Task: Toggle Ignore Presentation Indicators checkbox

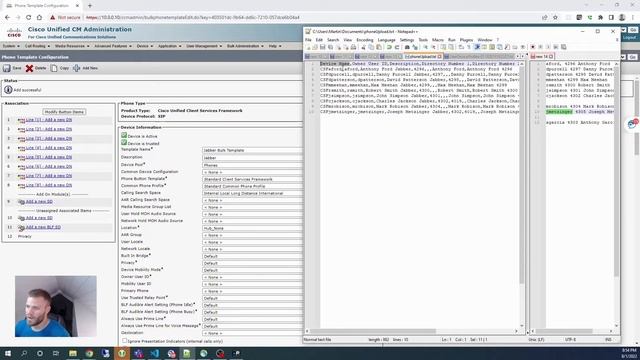Action: (x=125, y=340)
